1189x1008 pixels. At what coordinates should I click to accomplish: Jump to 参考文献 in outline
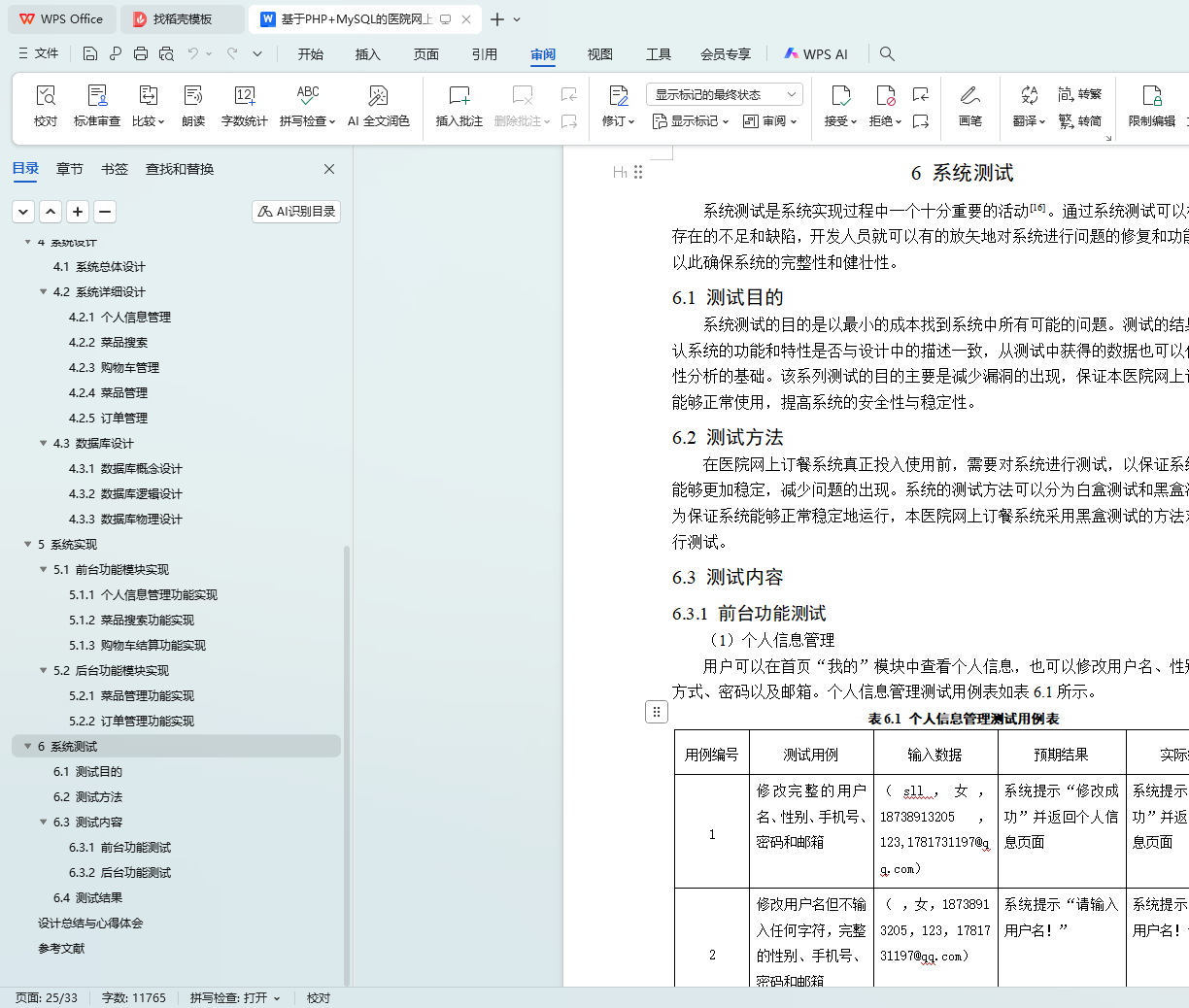[61, 948]
